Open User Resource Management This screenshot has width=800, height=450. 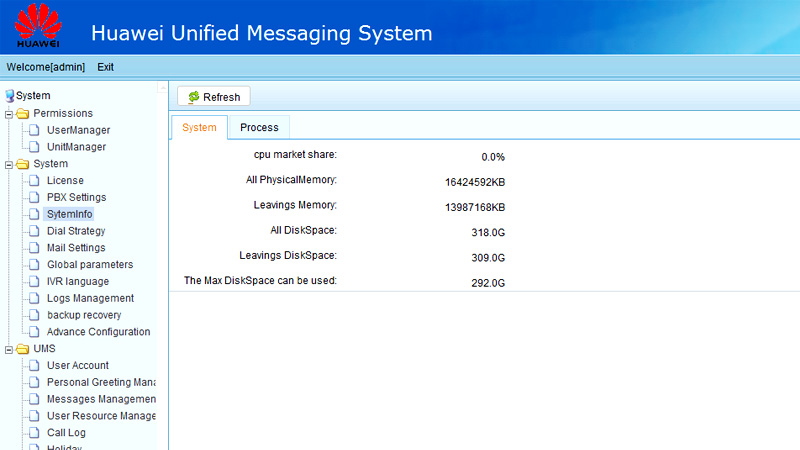coord(101,416)
